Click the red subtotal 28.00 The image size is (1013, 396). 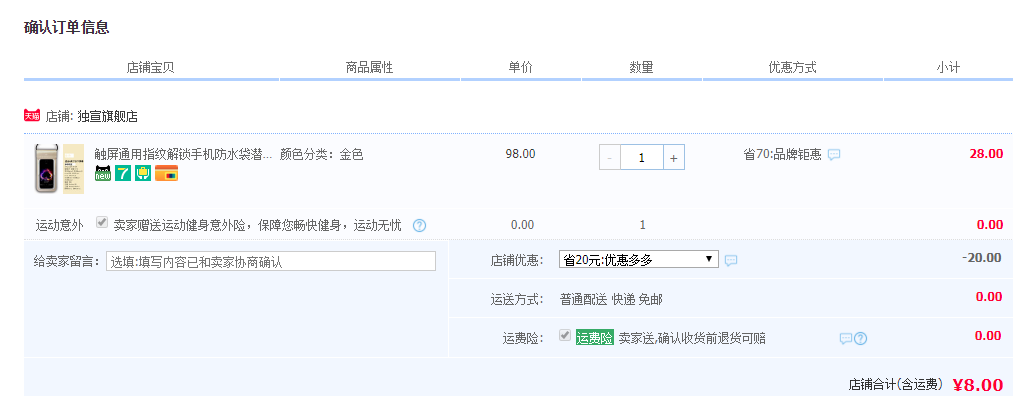tap(986, 154)
